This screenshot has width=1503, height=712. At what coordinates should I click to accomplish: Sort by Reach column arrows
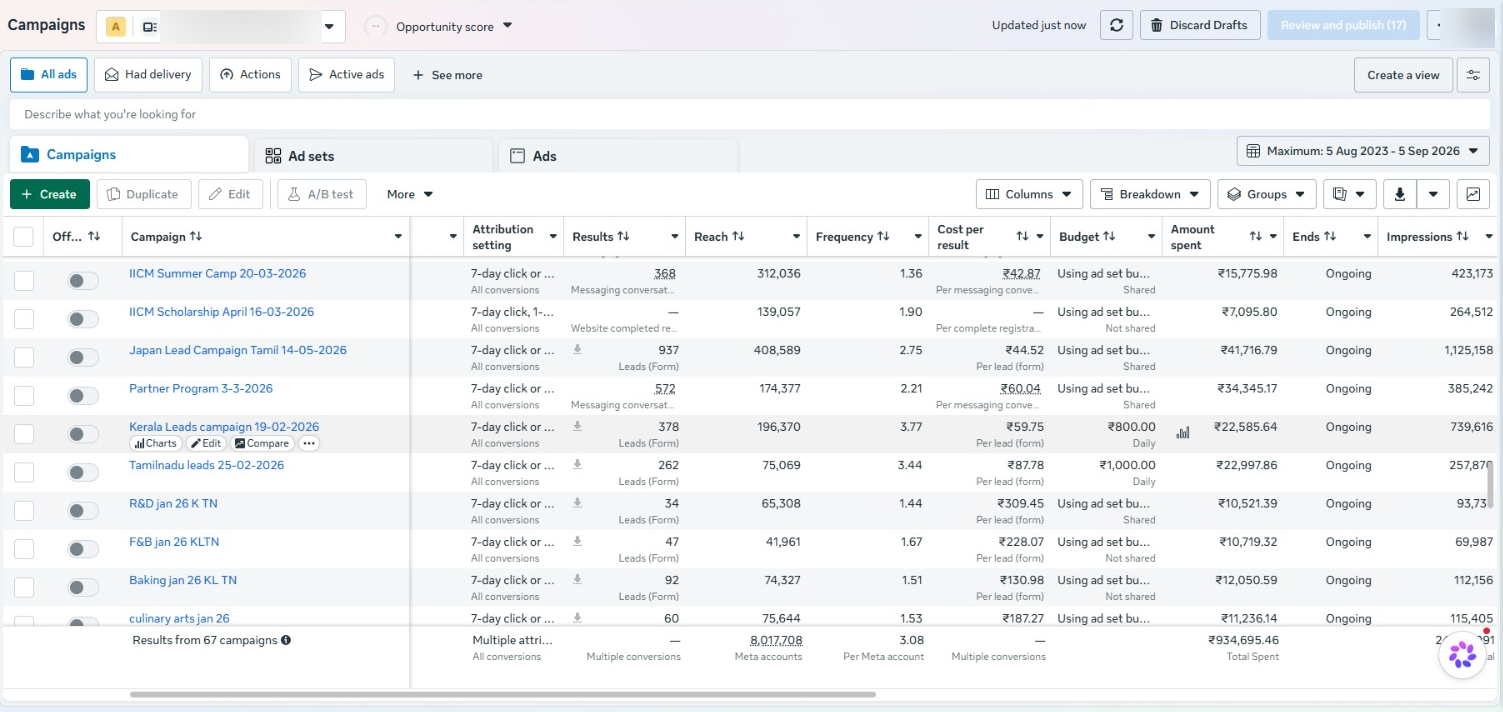pos(738,237)
